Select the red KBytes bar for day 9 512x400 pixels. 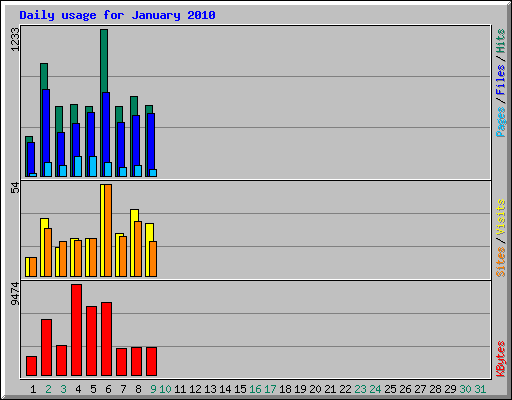151,361
